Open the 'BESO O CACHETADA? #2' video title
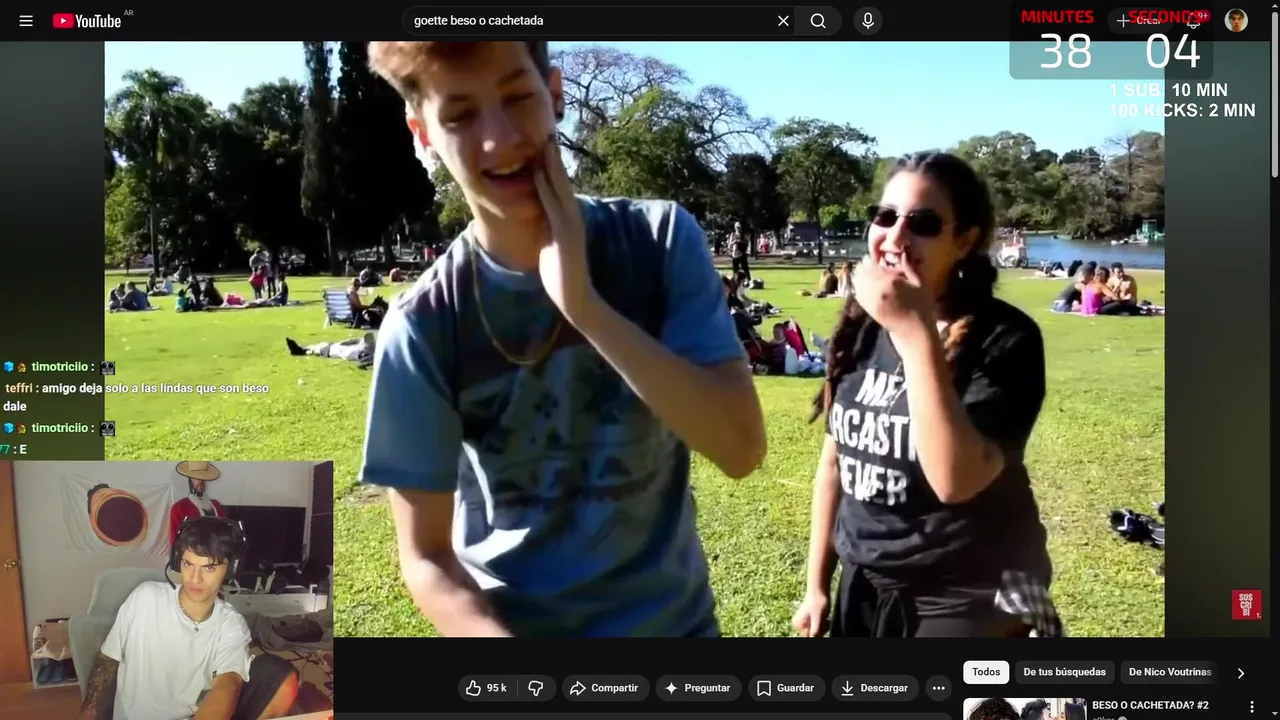The image size is (1280, 720). 1150,706
